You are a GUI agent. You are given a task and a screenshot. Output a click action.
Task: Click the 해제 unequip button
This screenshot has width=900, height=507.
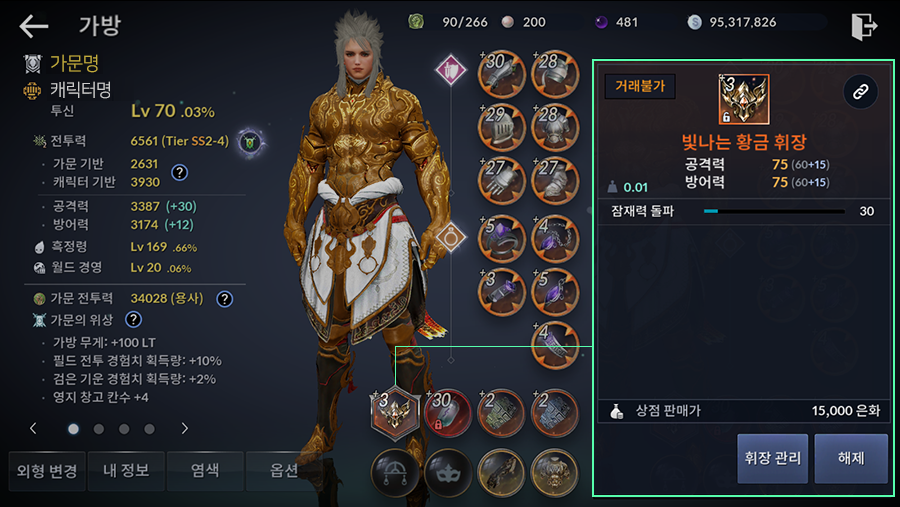[x=851, y=458]
